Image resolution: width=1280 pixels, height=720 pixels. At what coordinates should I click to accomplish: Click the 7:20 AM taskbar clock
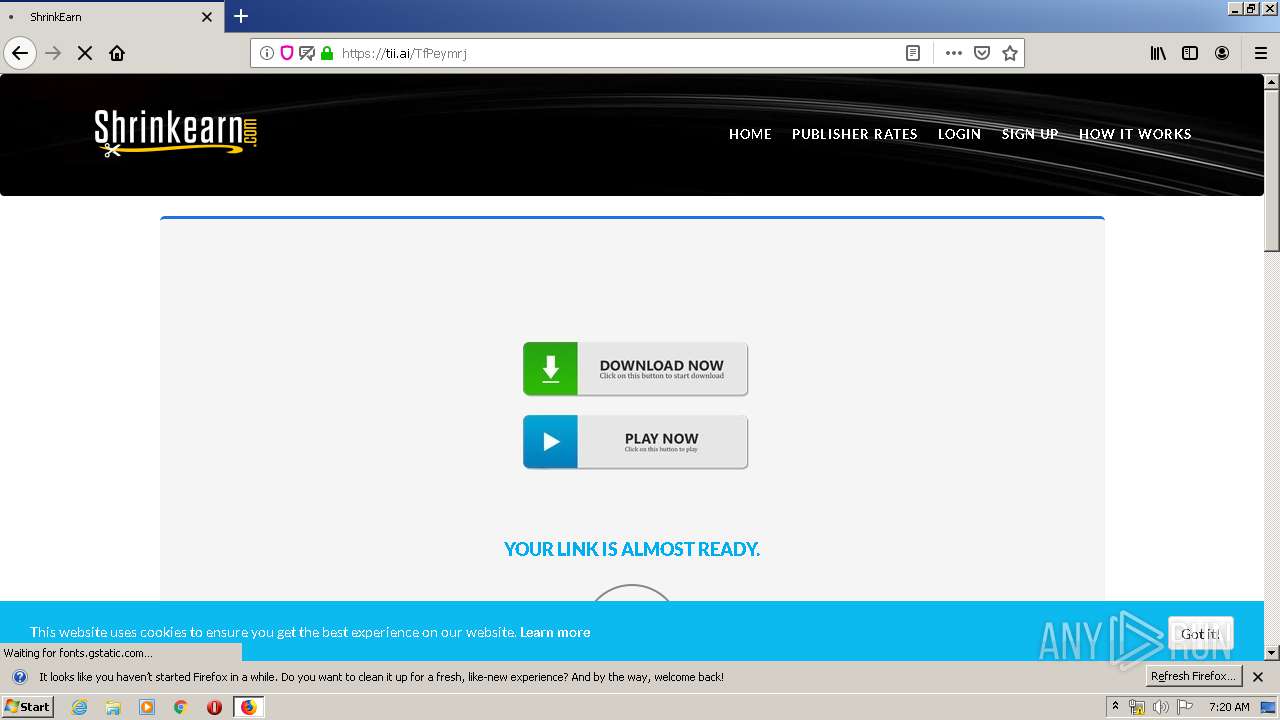1229,707
